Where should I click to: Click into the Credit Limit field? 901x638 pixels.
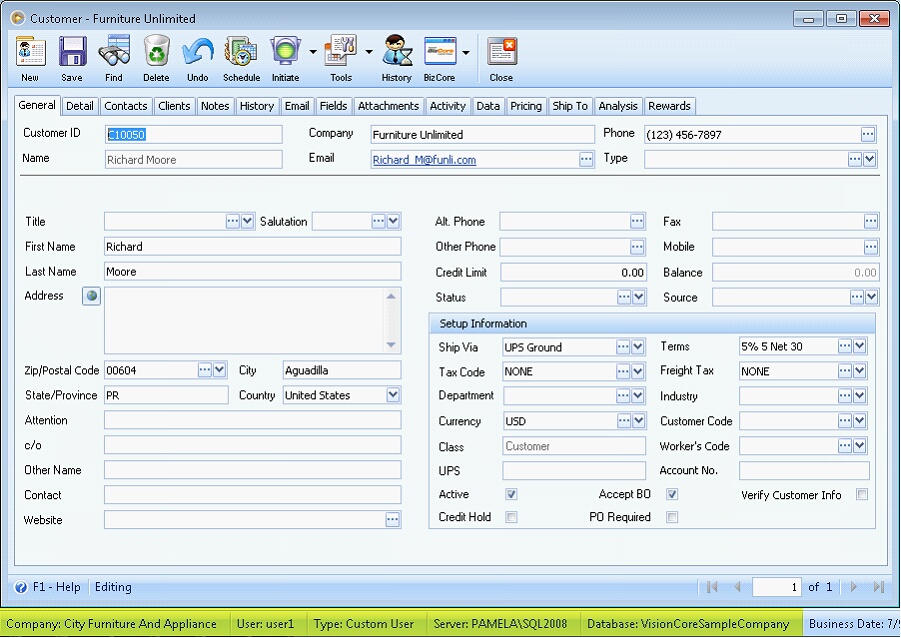point(573,272)
